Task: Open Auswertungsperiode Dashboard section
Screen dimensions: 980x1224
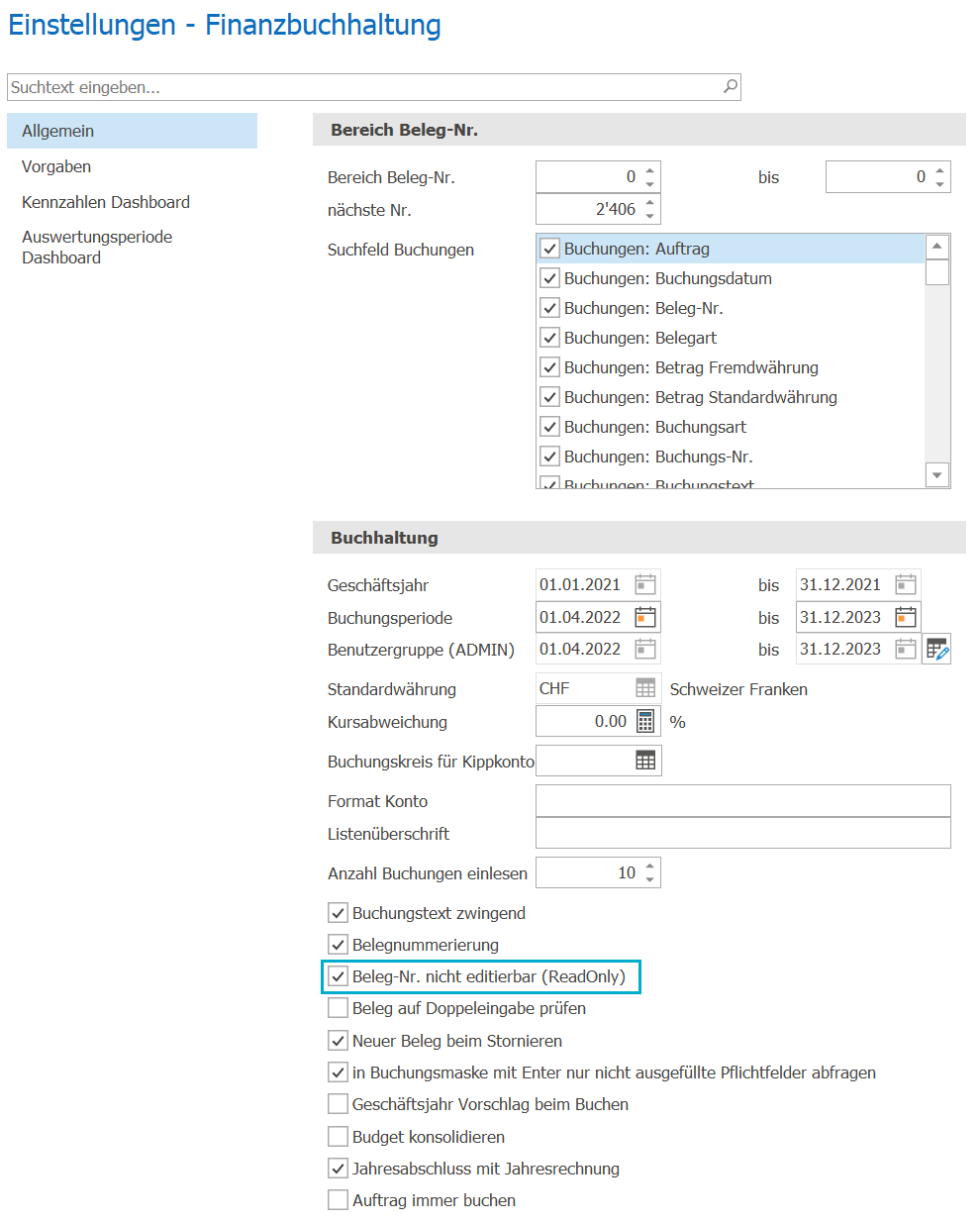Action: (132, 248)
